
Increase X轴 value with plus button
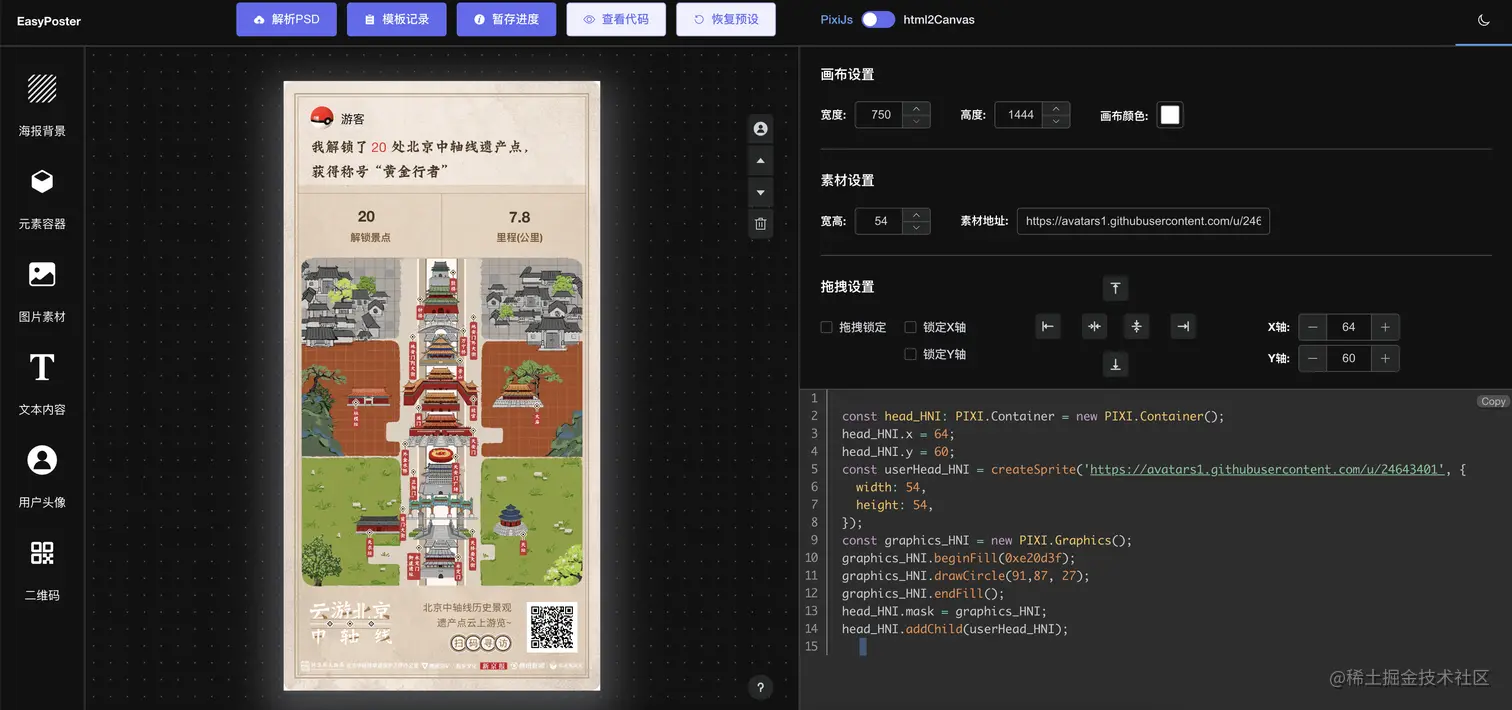[x=1385, y=327]
